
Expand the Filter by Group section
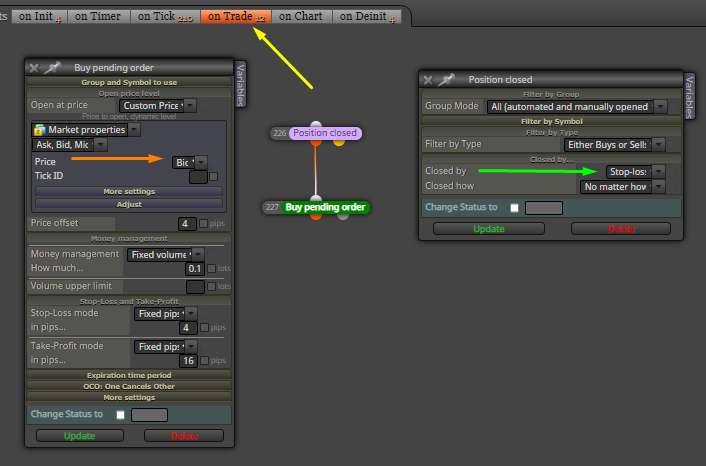tap(552, 95)
